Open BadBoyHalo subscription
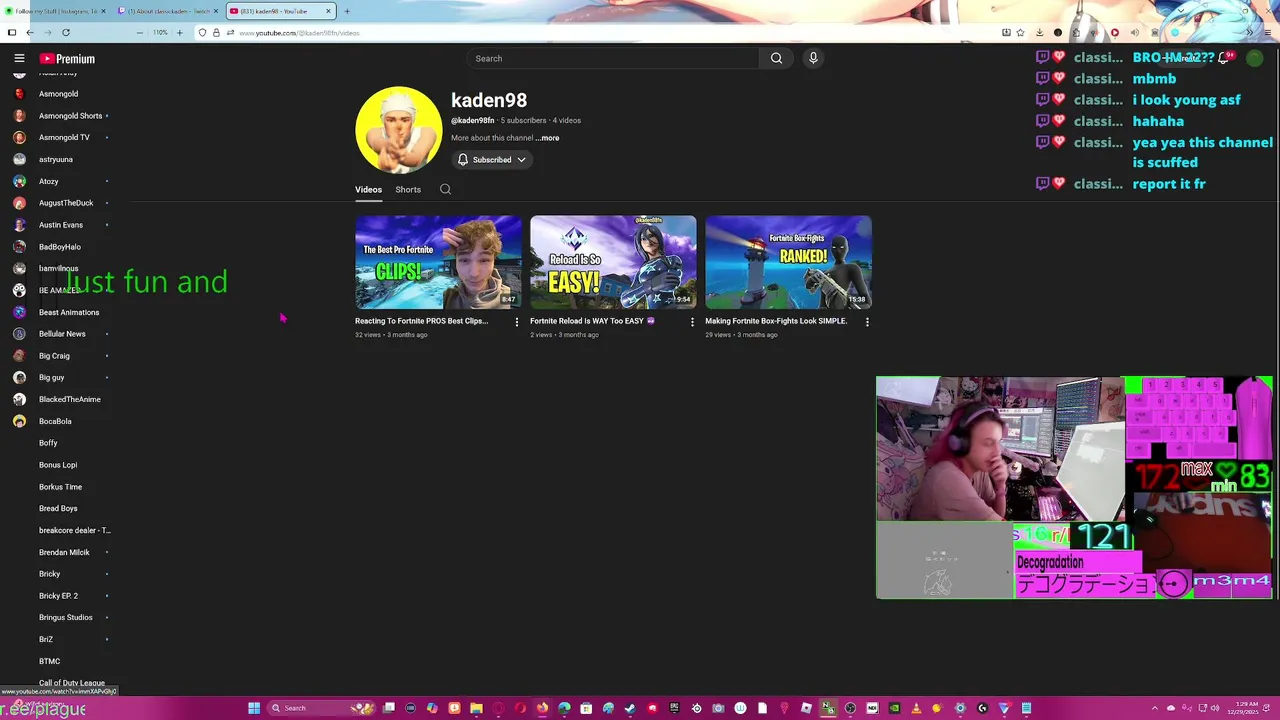The height and width of the screenshot is (720, 1280). pyautogui.click(x=60, y=247)
